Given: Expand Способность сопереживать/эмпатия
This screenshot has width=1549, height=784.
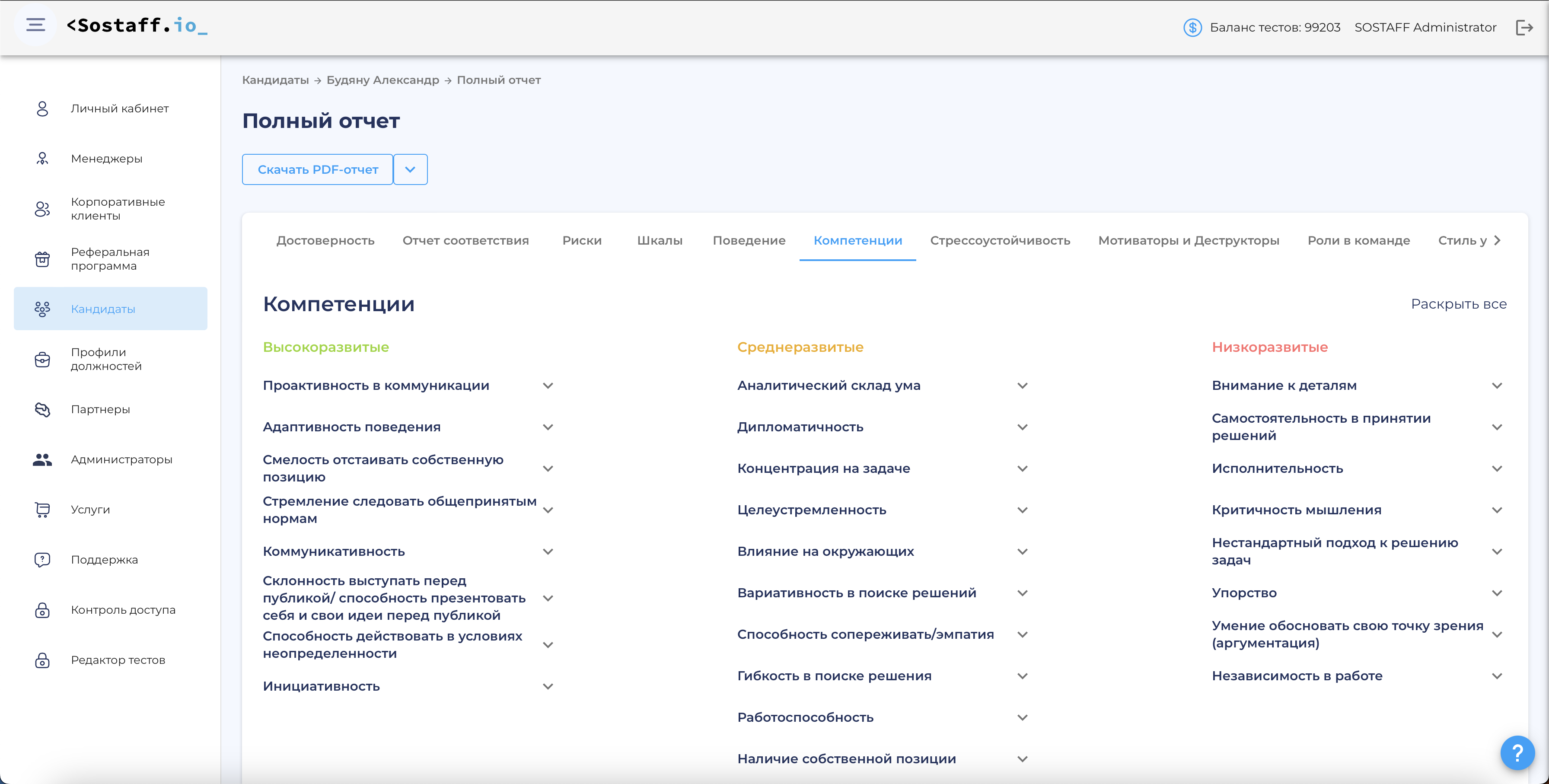Looking at the screenshot, I should 1022,634.
